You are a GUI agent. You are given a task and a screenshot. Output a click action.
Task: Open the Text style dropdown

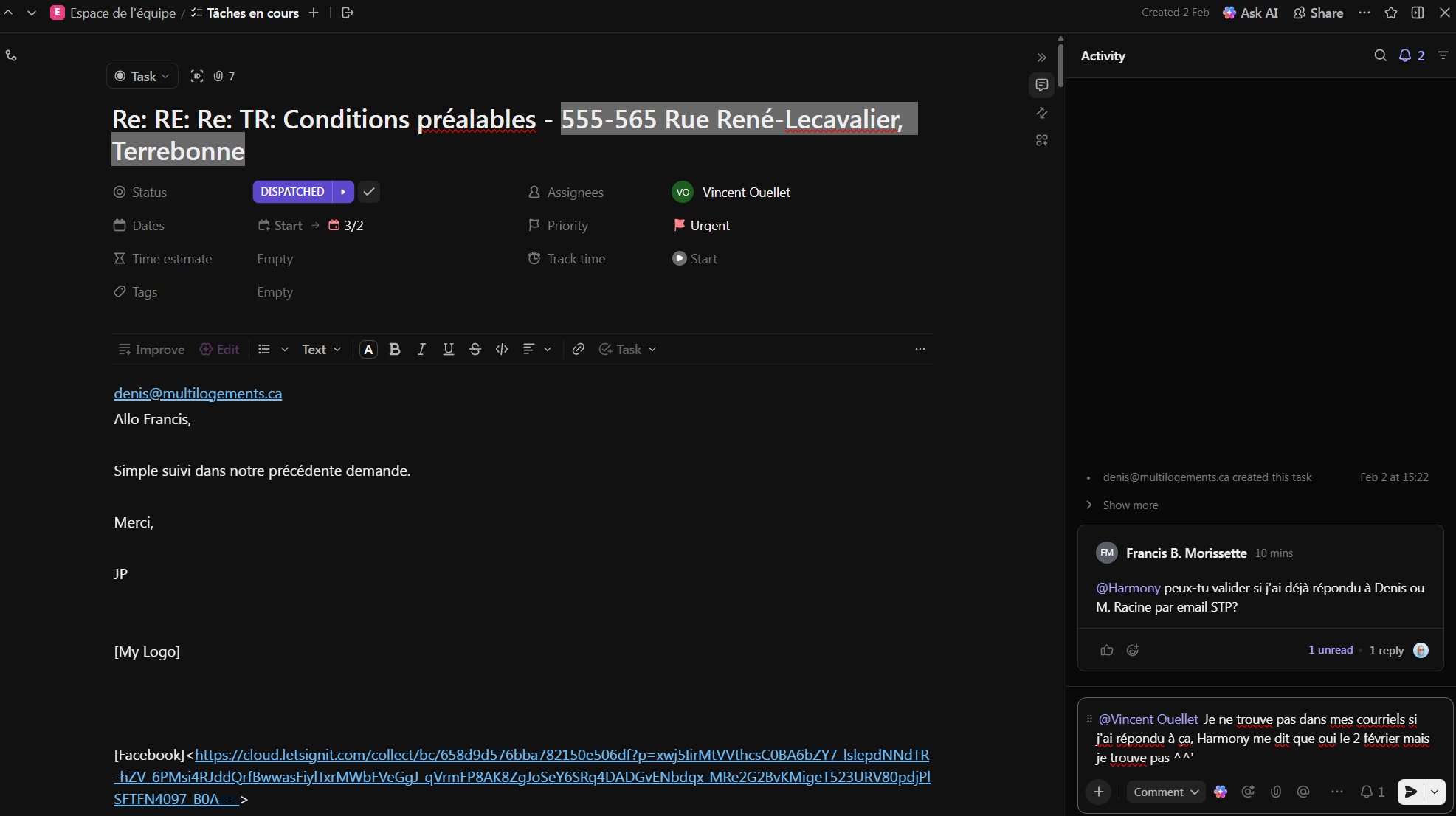point(321,349)
